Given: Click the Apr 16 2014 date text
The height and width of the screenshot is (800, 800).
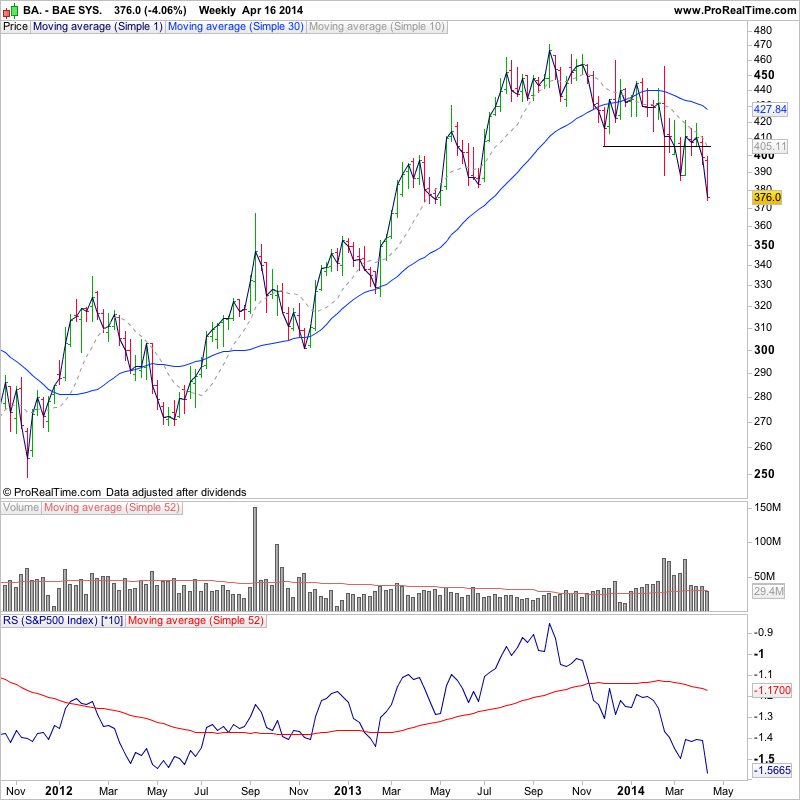Looking at the screenshot, I should tap(272, 10).
